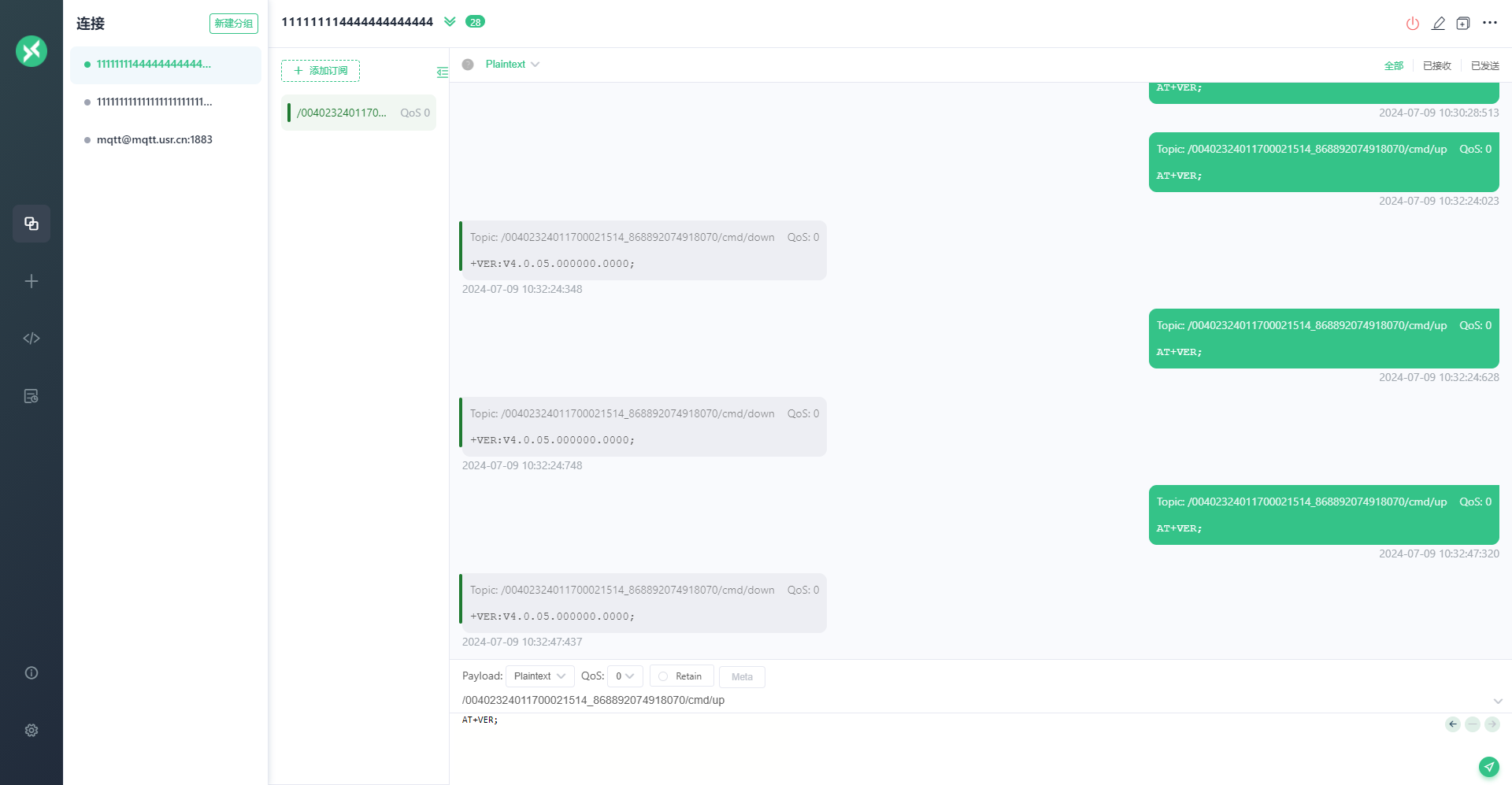Click the QoS 0 label on the subscription
Screen dimensions: 1512x785
415,113
